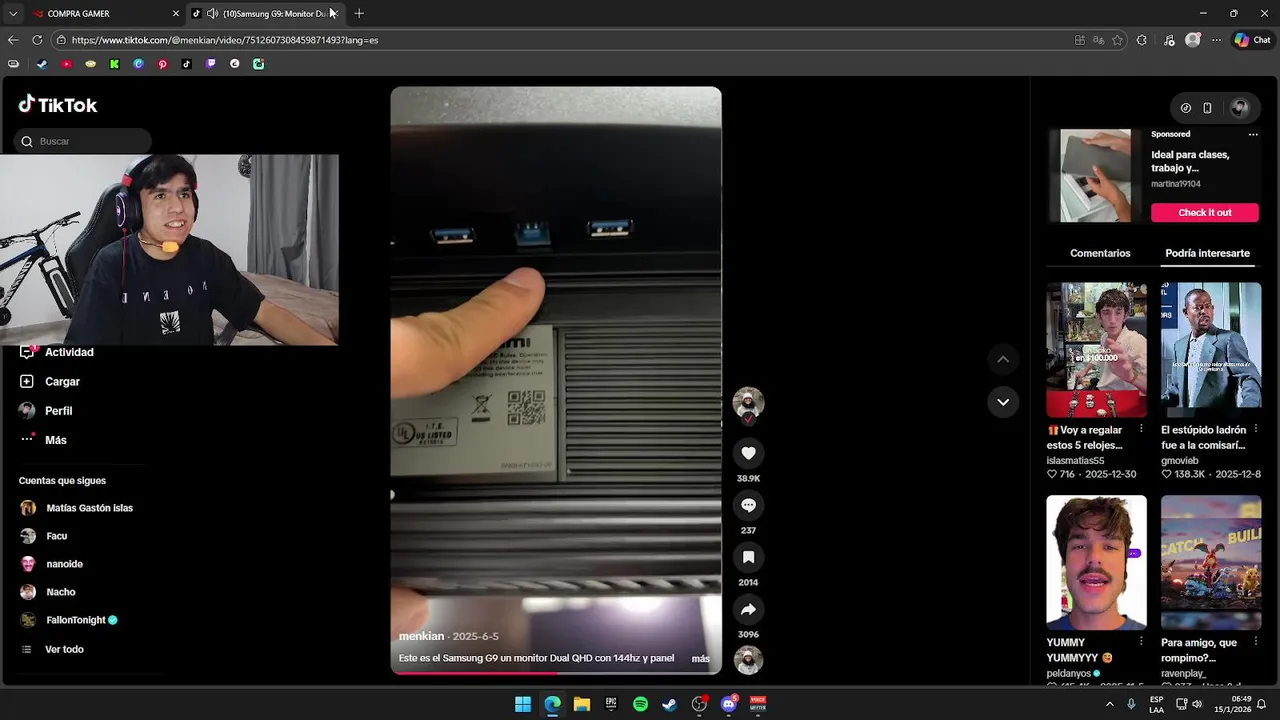Like the video with the heart icon

tap(748, 453)
